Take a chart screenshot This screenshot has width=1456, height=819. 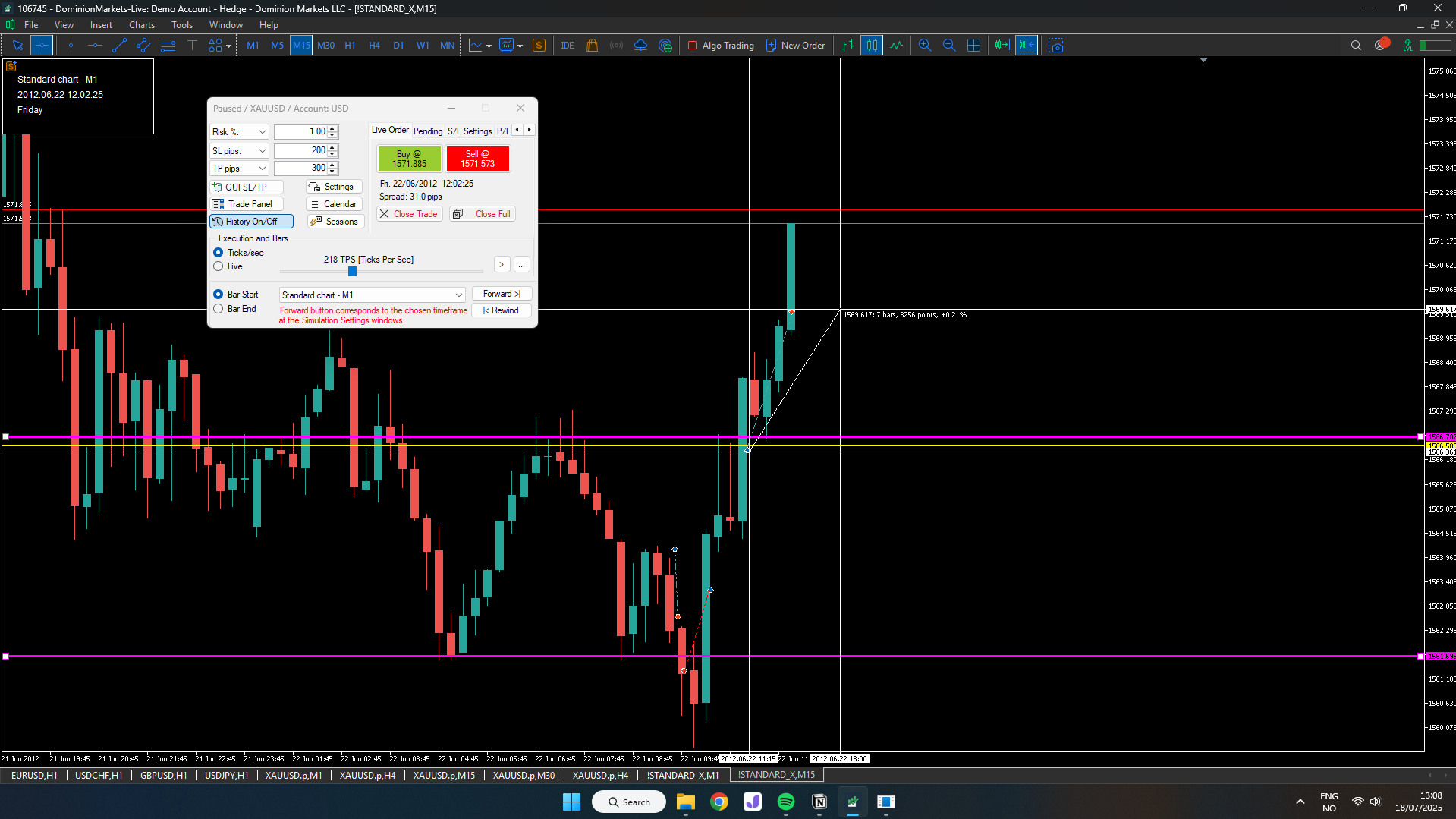pyautogui.click(x=1055, y=46)
